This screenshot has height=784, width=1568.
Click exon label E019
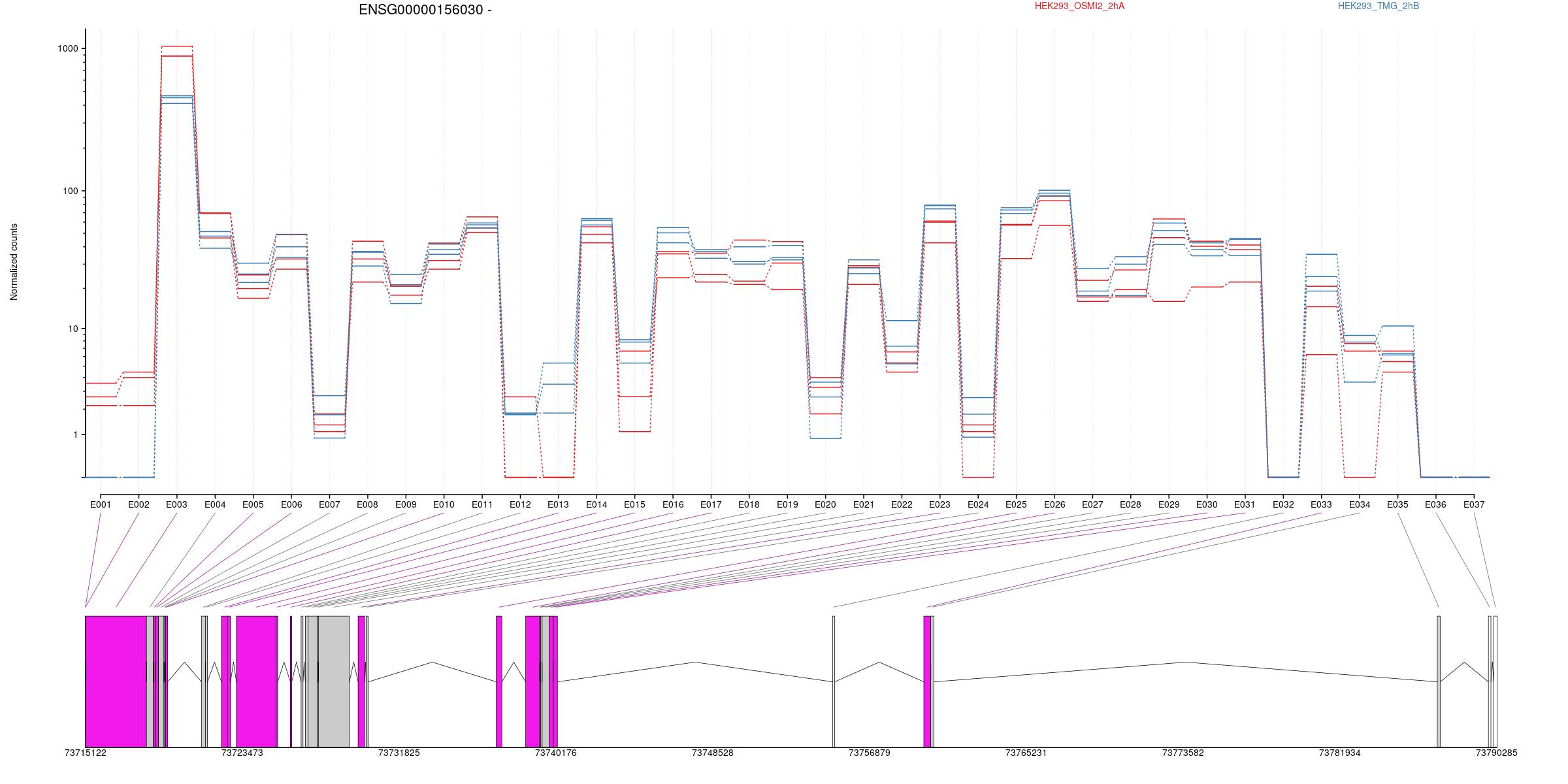coord(787,504)
